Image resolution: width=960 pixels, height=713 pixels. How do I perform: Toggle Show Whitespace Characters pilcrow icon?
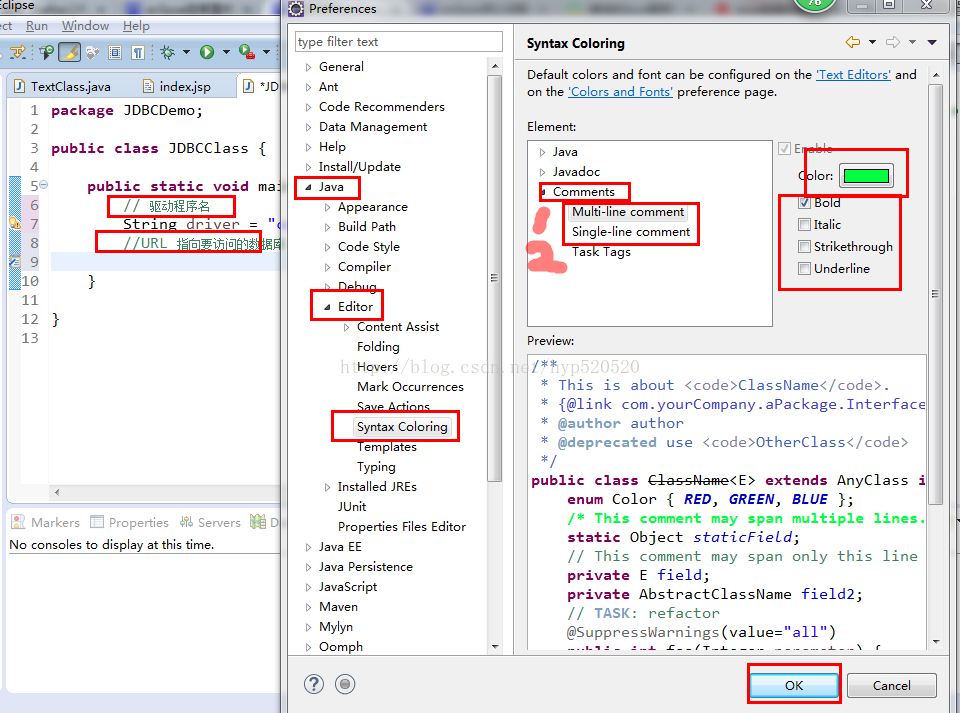pyautogui.click(x=138, y=53)
